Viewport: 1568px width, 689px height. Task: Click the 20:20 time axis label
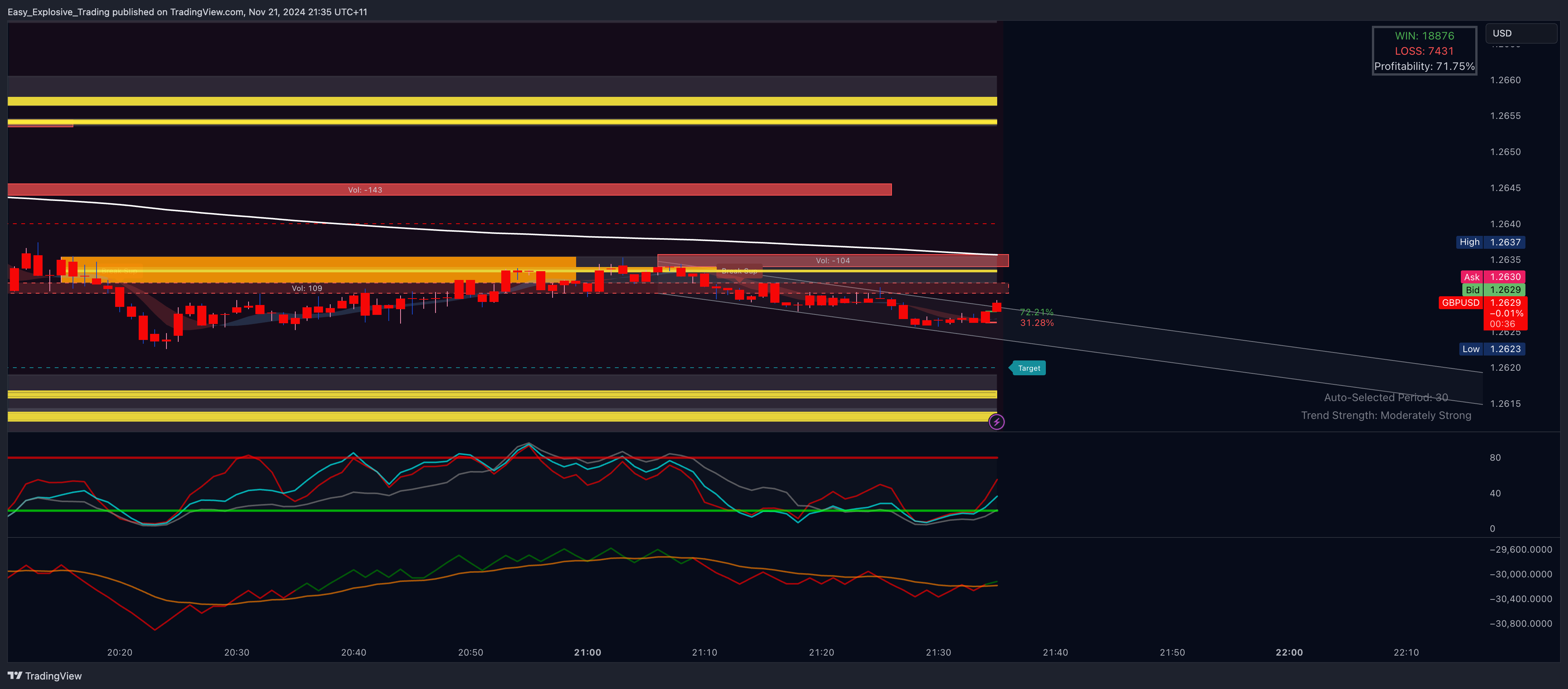pos(119,653)
